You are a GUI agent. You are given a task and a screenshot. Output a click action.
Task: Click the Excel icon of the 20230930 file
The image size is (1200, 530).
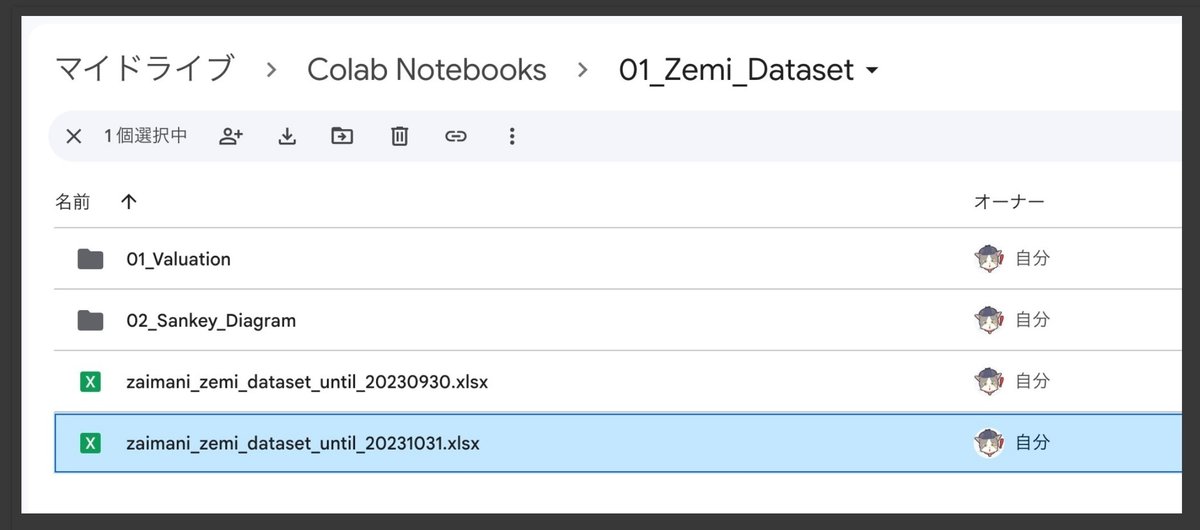coord(90,381)
